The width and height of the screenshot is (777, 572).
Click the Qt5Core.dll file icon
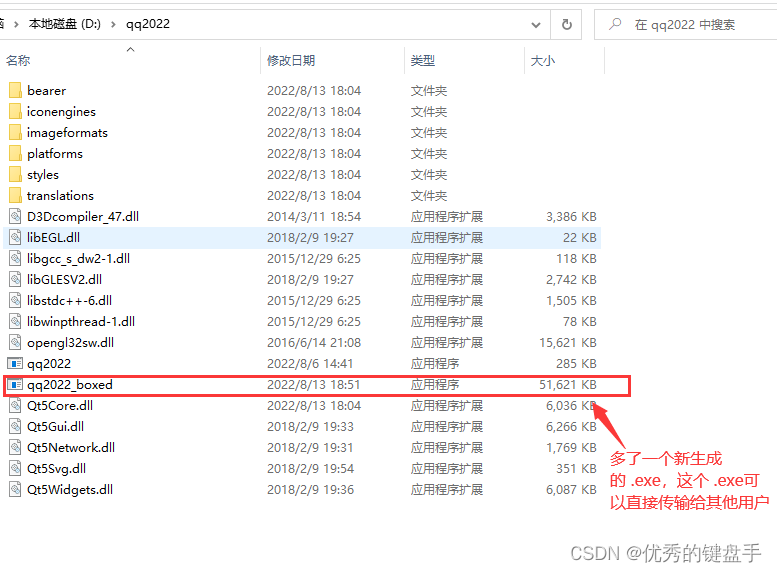coord(15,405)
